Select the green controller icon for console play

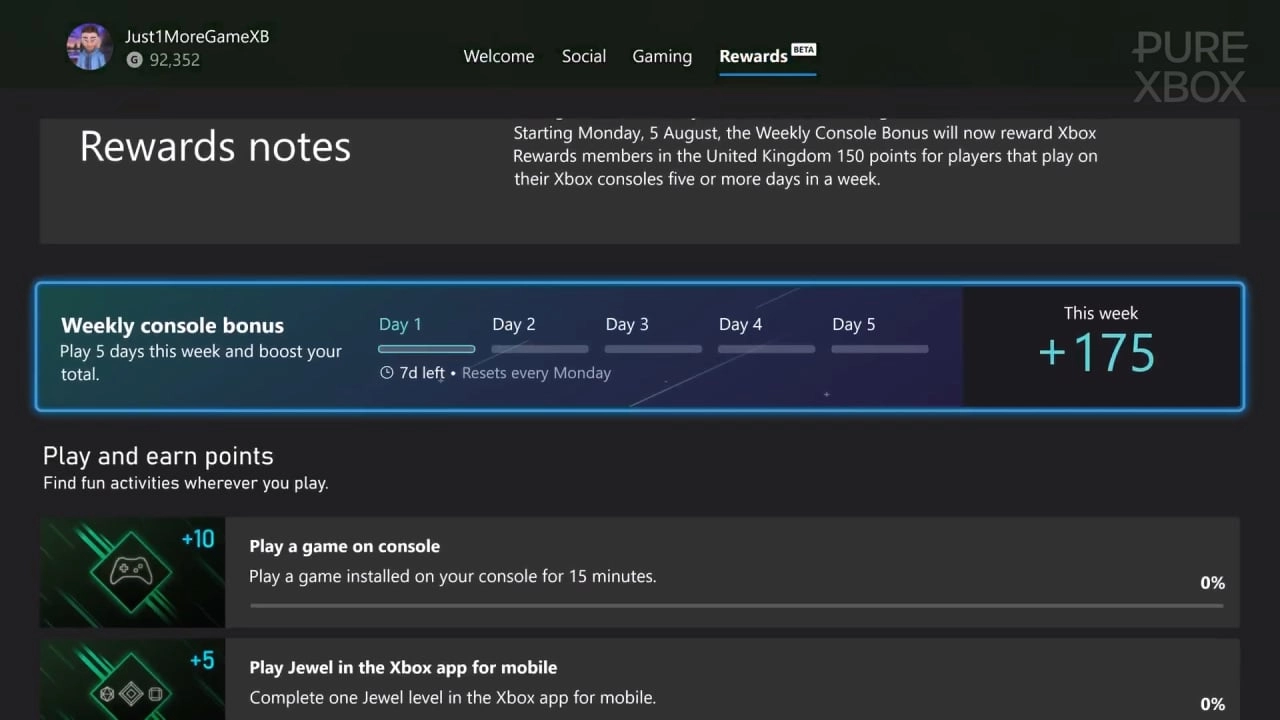click(131, 572)
